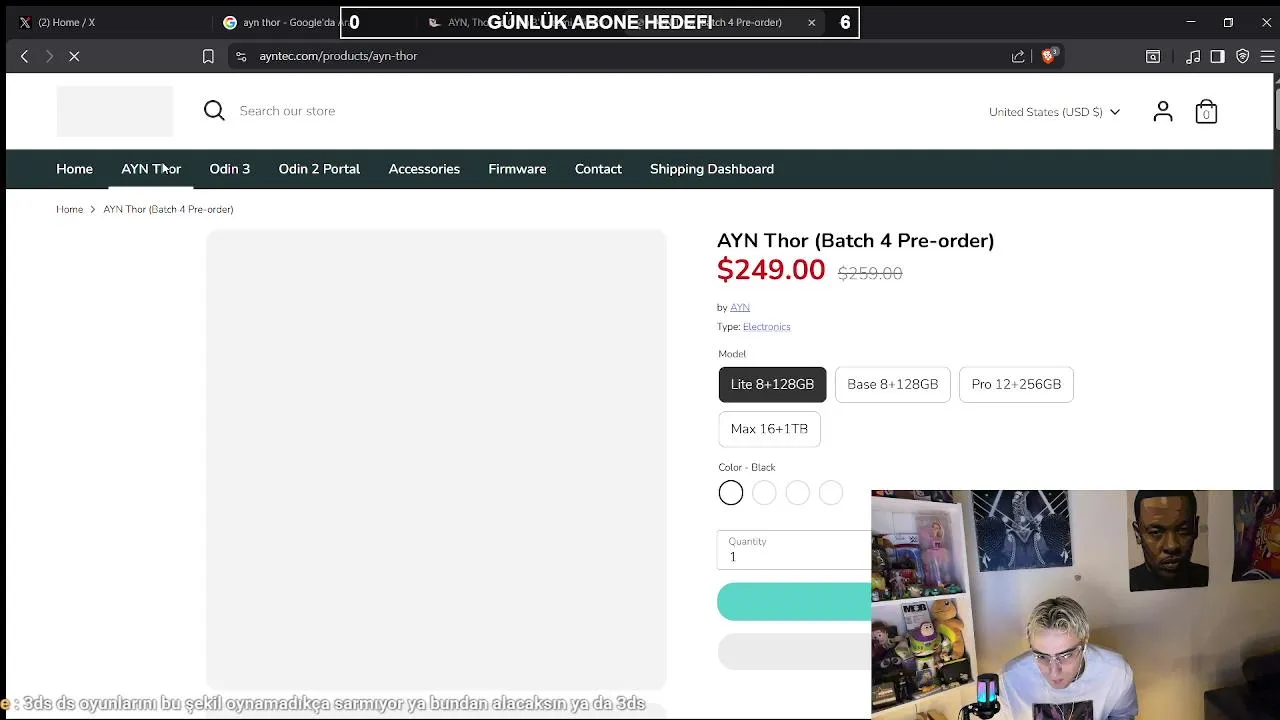This screenshot has height=720, width=1280.
Task: Click the teal add to cart button
Action: pyautogui.click(x=795, y=602)
